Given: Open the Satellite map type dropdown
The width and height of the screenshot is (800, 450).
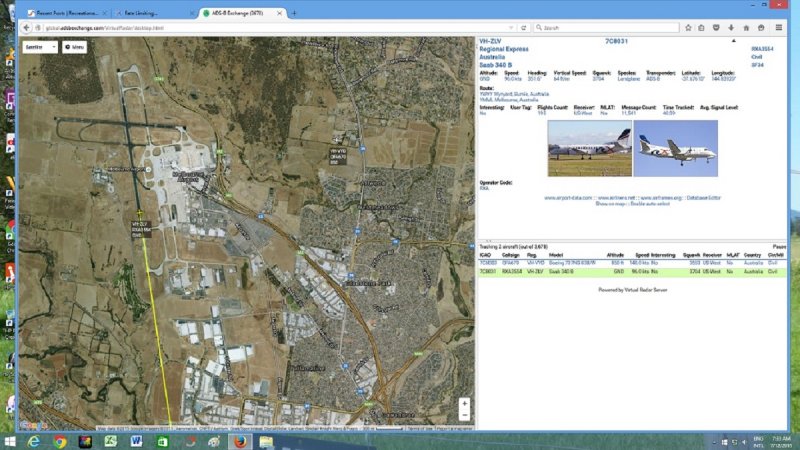Looking at the screenshot, I should click(x=40, y=47).
